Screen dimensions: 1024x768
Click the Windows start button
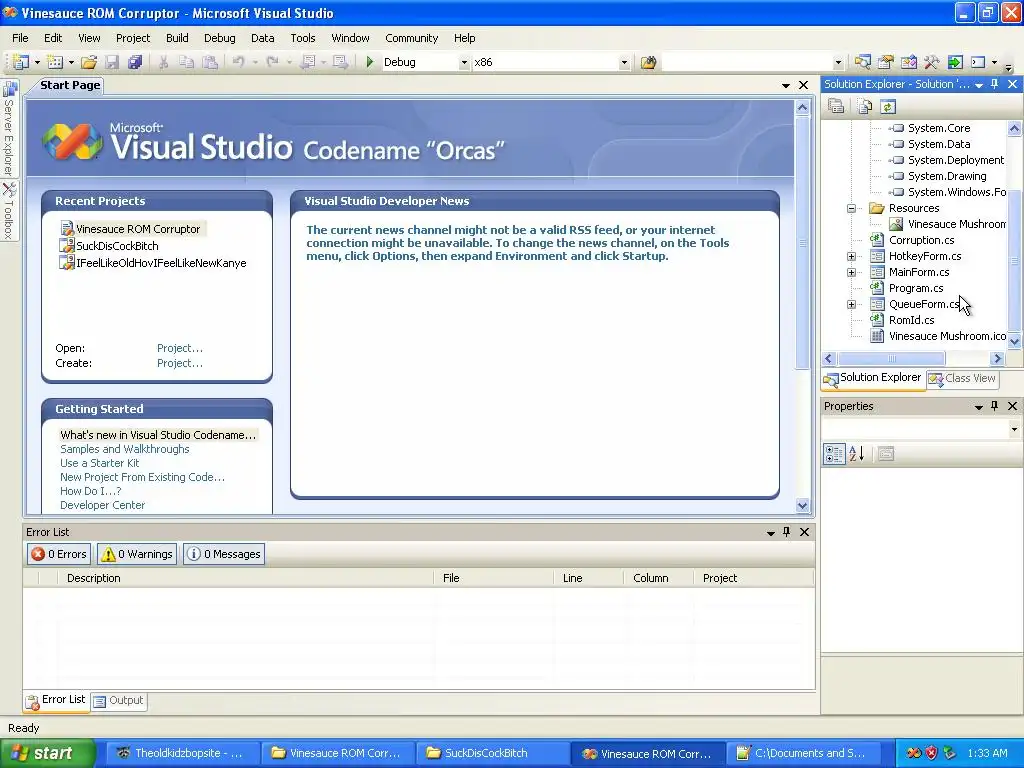click(x=47, y=753)
